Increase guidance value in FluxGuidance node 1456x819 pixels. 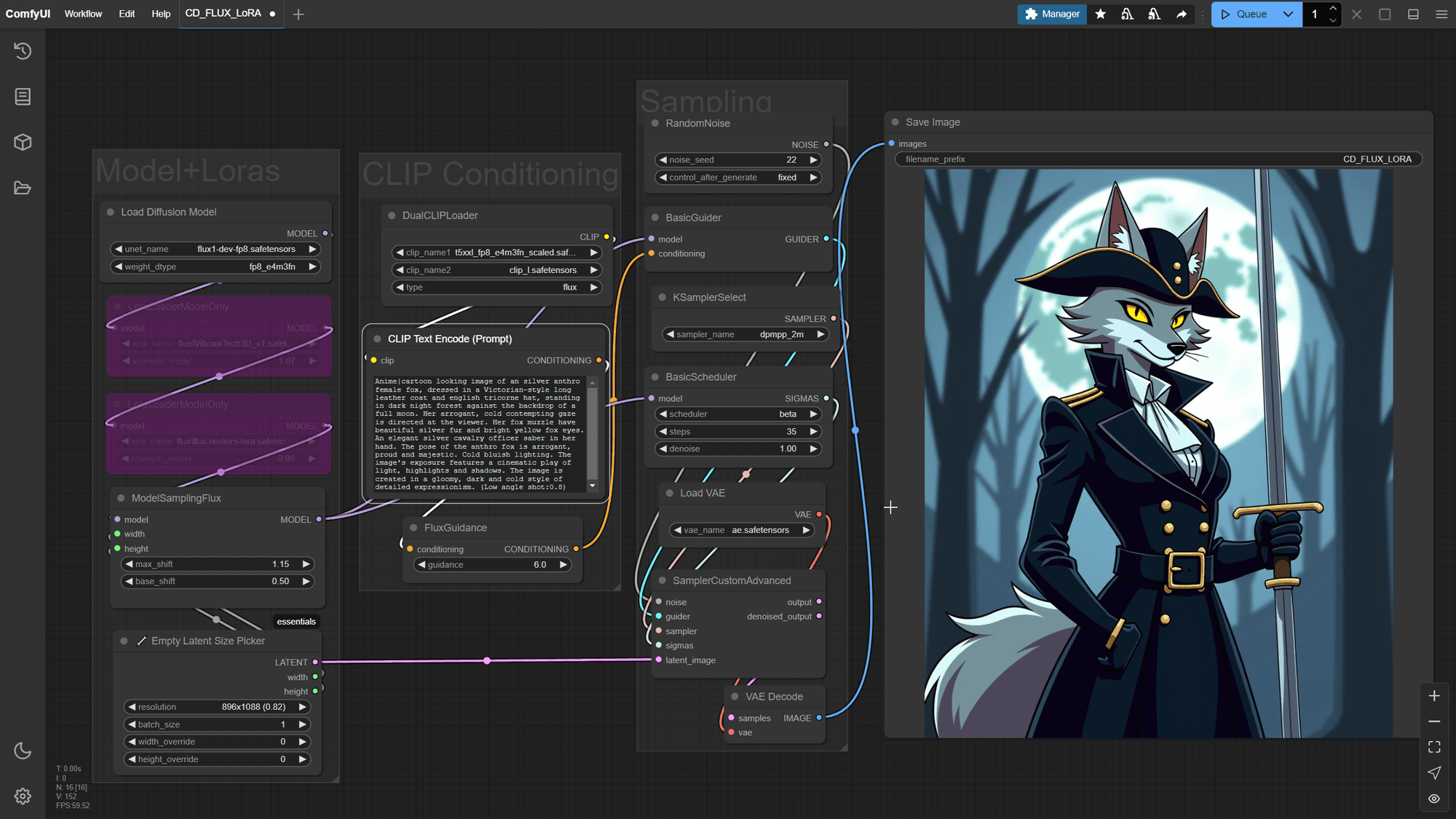563,564
